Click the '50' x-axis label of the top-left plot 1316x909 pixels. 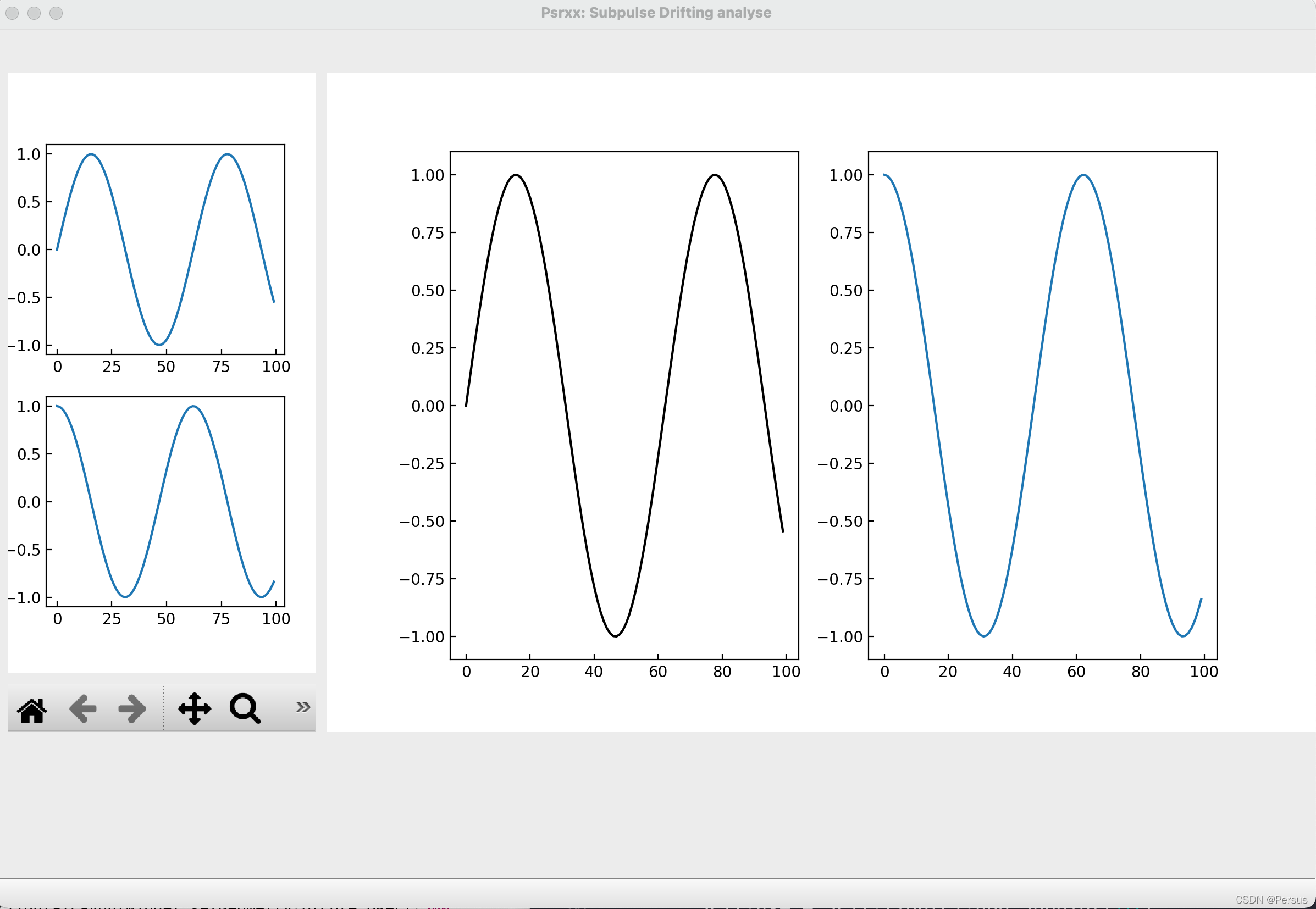coord(166,367)
